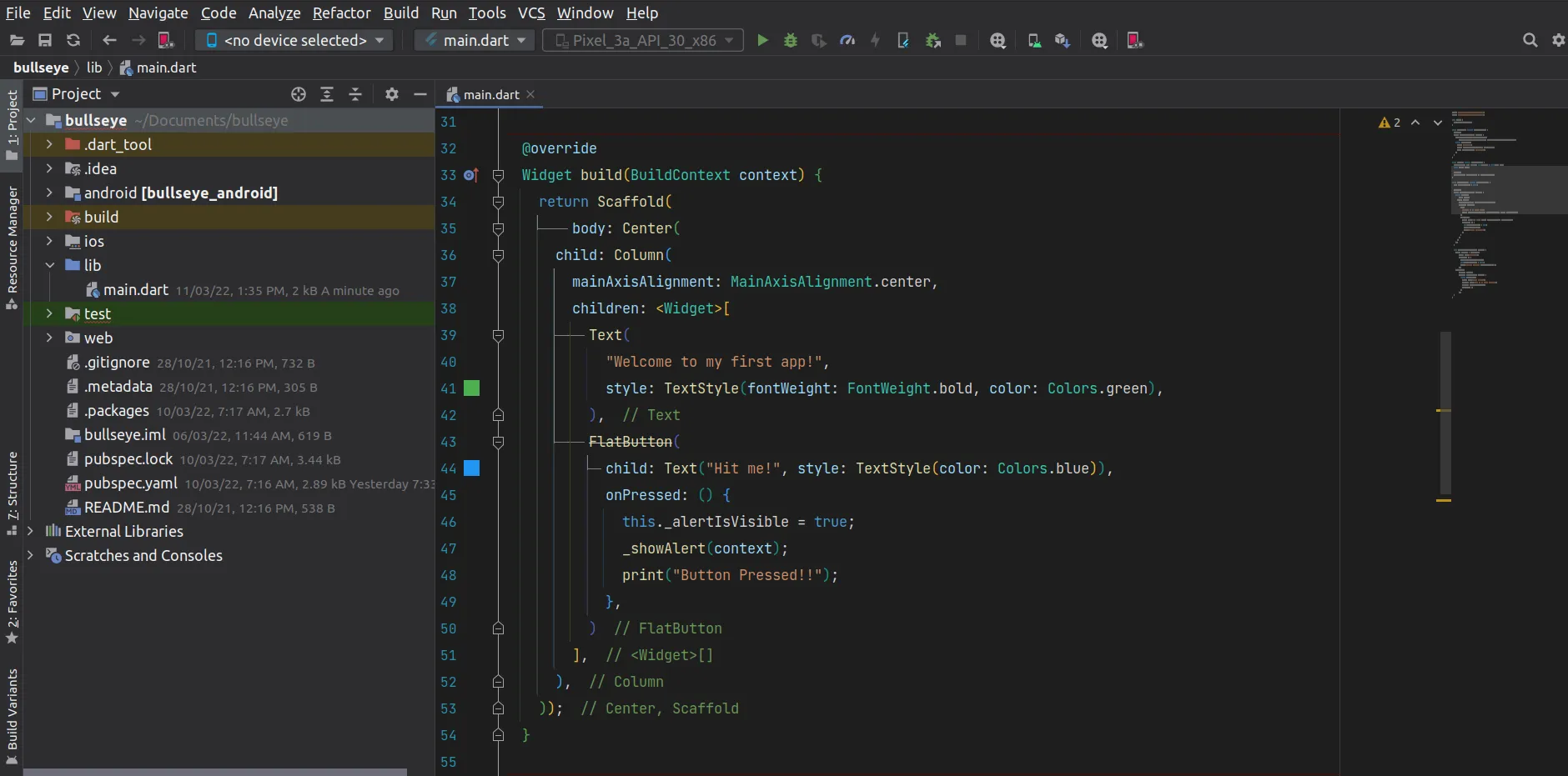The width and height of the screenshot is (1568, 776).
Task: Open AVD Manager from the toolbar
Action: tap(1034, 40)
